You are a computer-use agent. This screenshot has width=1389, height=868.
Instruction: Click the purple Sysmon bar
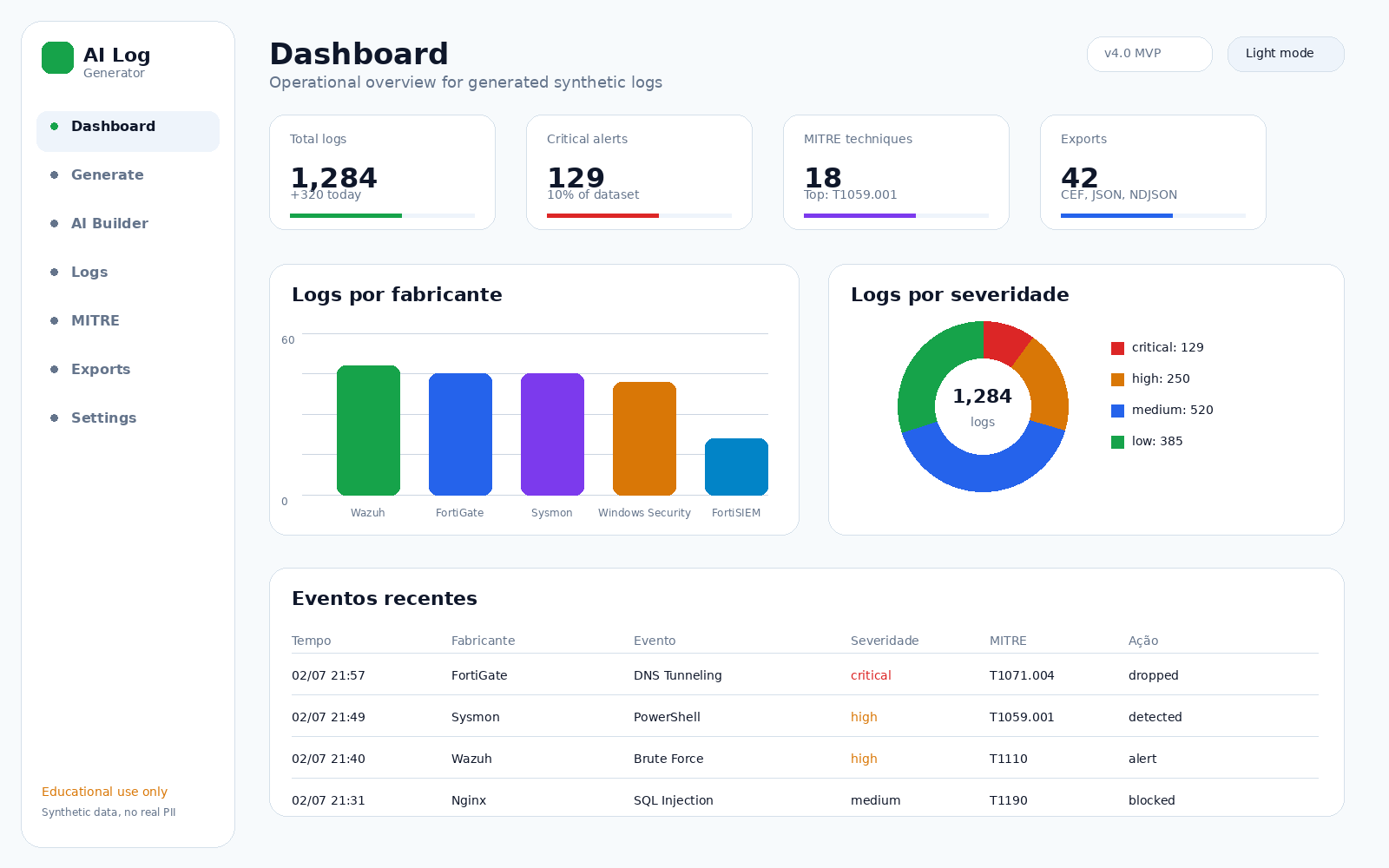click(x=552, y=434)
